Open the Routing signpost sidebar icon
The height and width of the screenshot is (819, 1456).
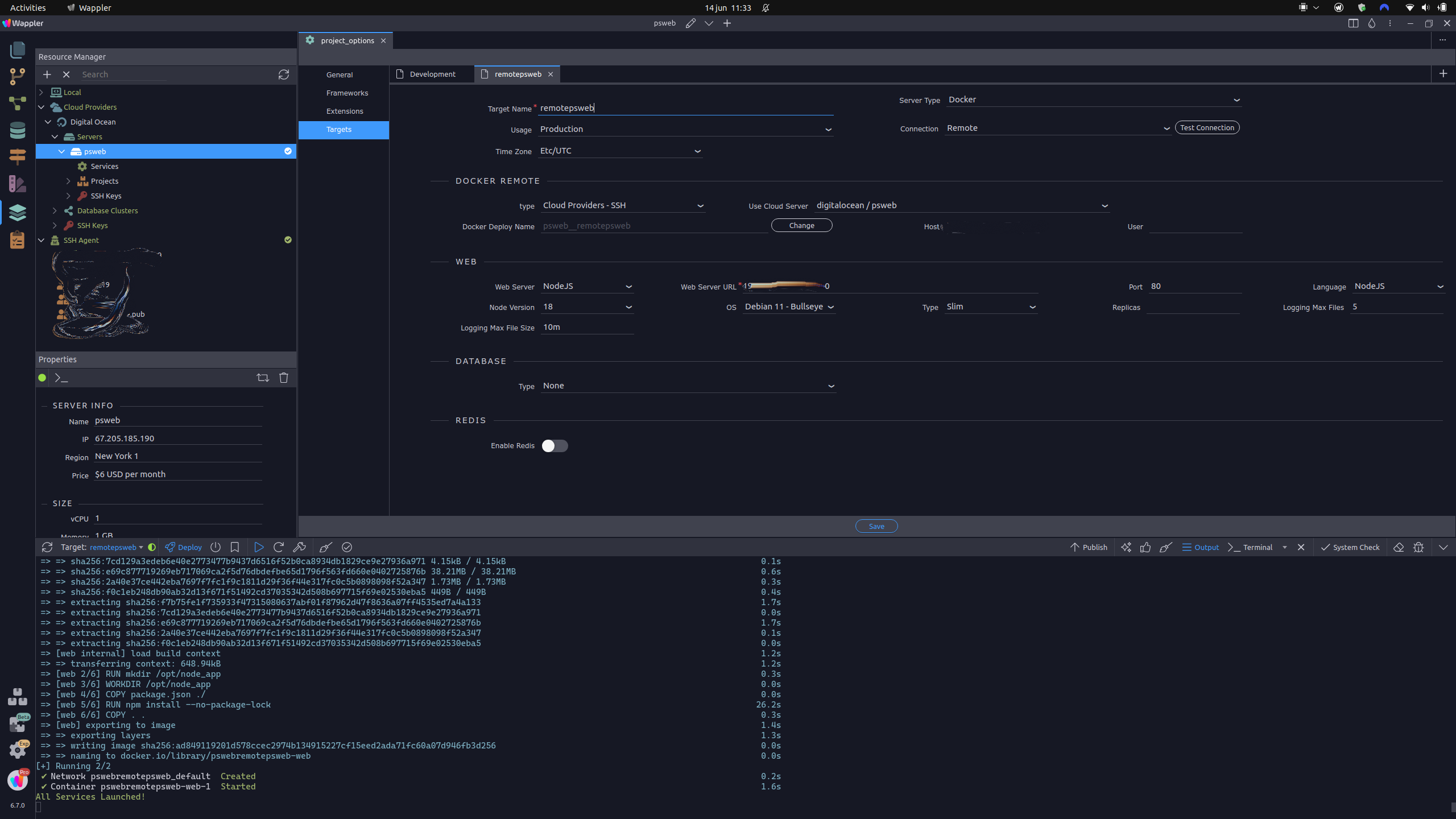(x=18, y=156)
